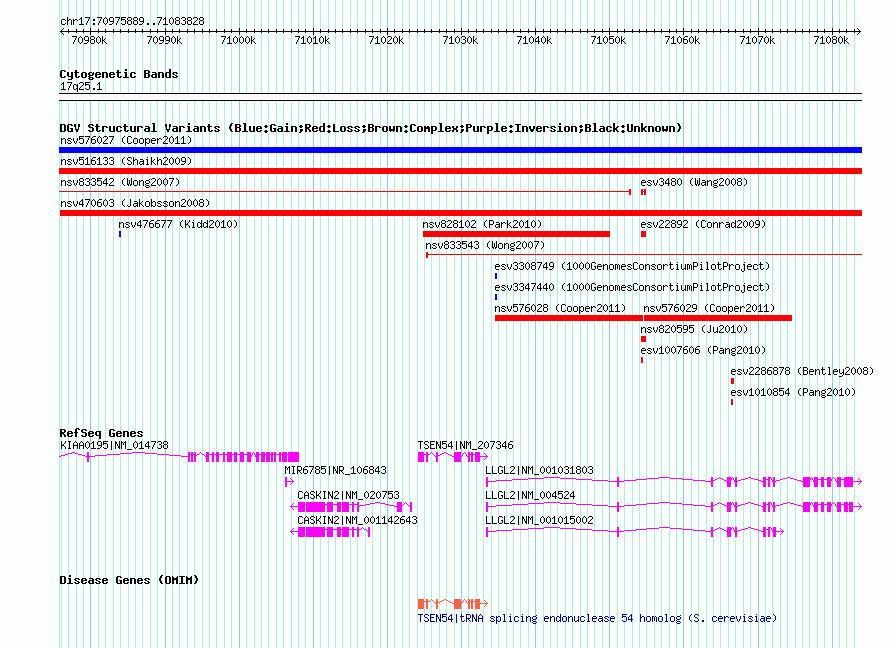Click the 71000k ruler tick label
This screenshot has height=648, width=890.
238,40
